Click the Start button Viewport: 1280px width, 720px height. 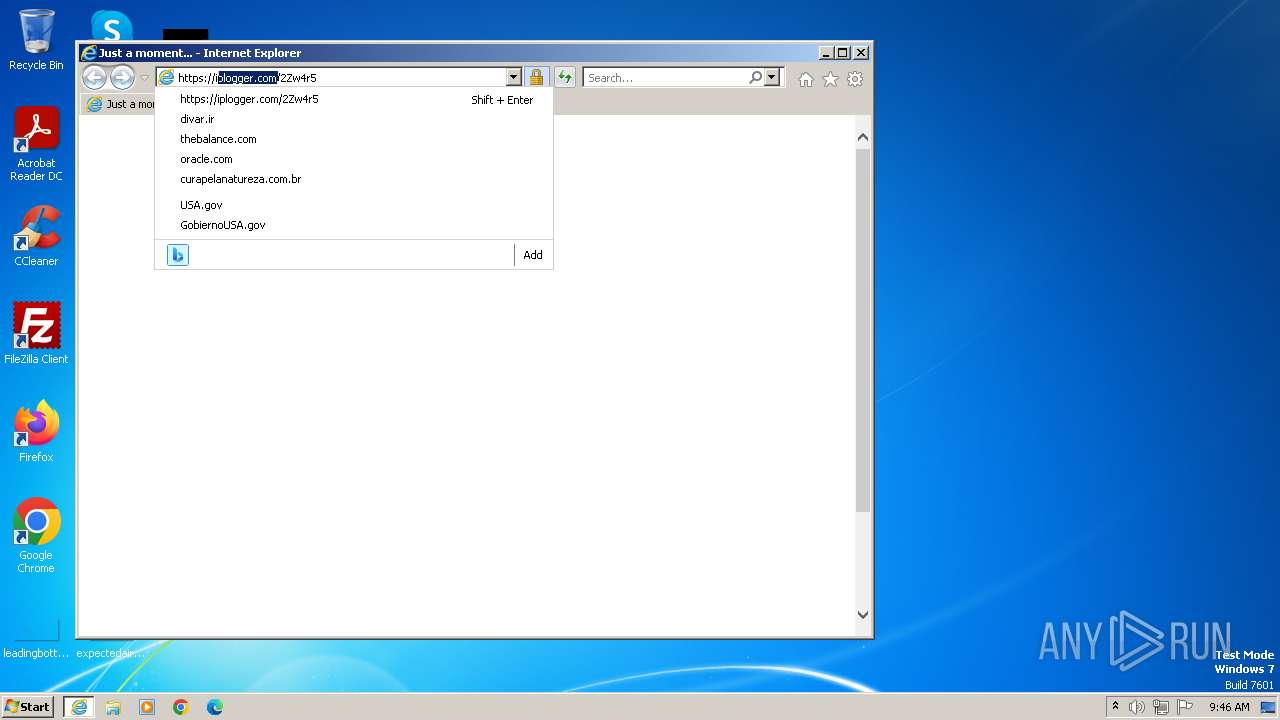click(27, 706)
